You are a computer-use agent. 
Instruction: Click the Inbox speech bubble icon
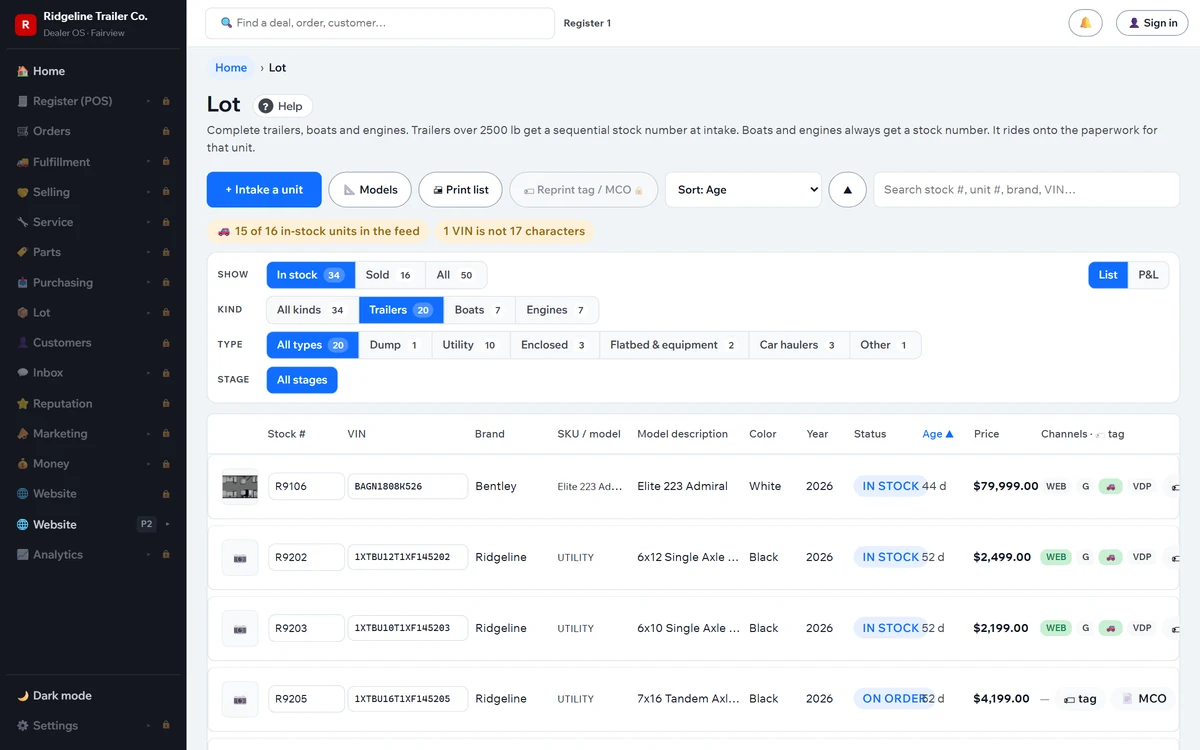(x=23, y=372)
